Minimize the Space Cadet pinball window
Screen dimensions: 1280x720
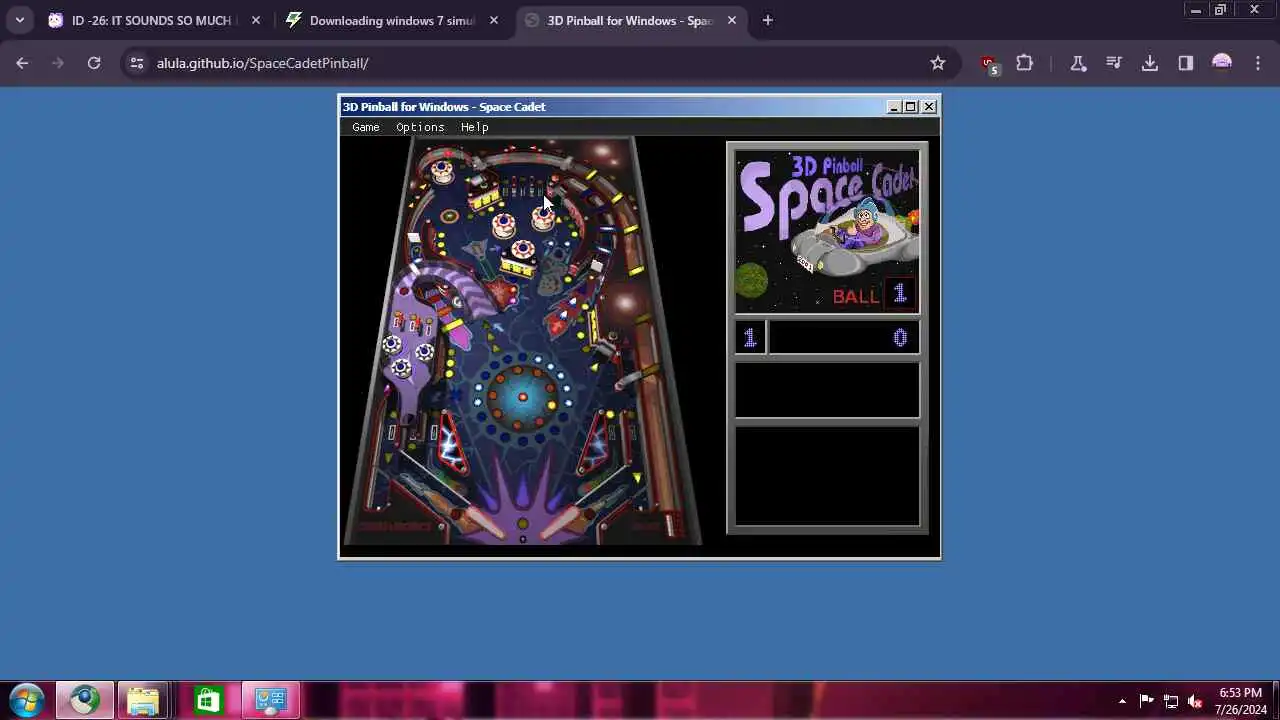(x=893, y=107)
